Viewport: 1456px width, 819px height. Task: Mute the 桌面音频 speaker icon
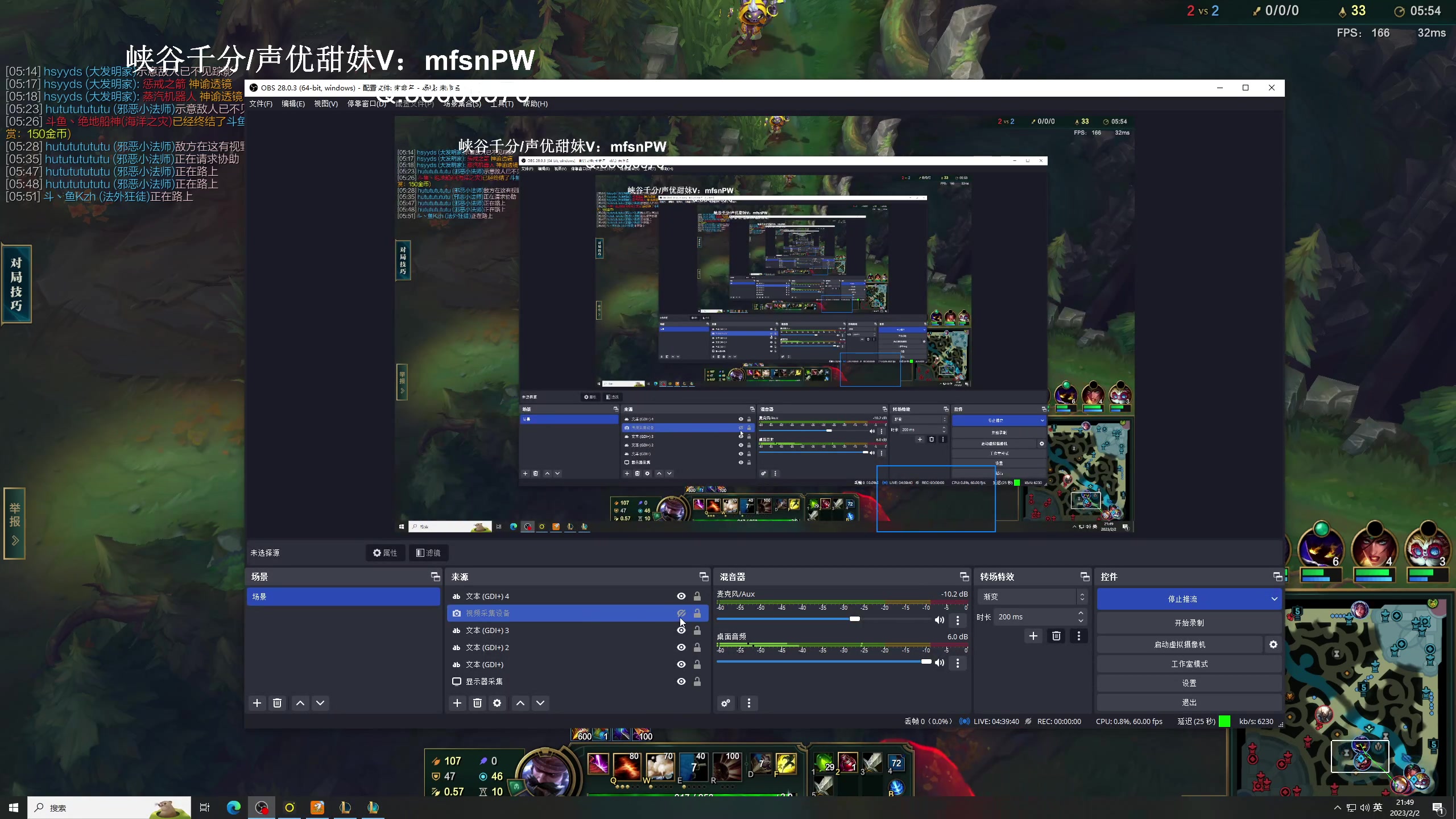(940, 663)
